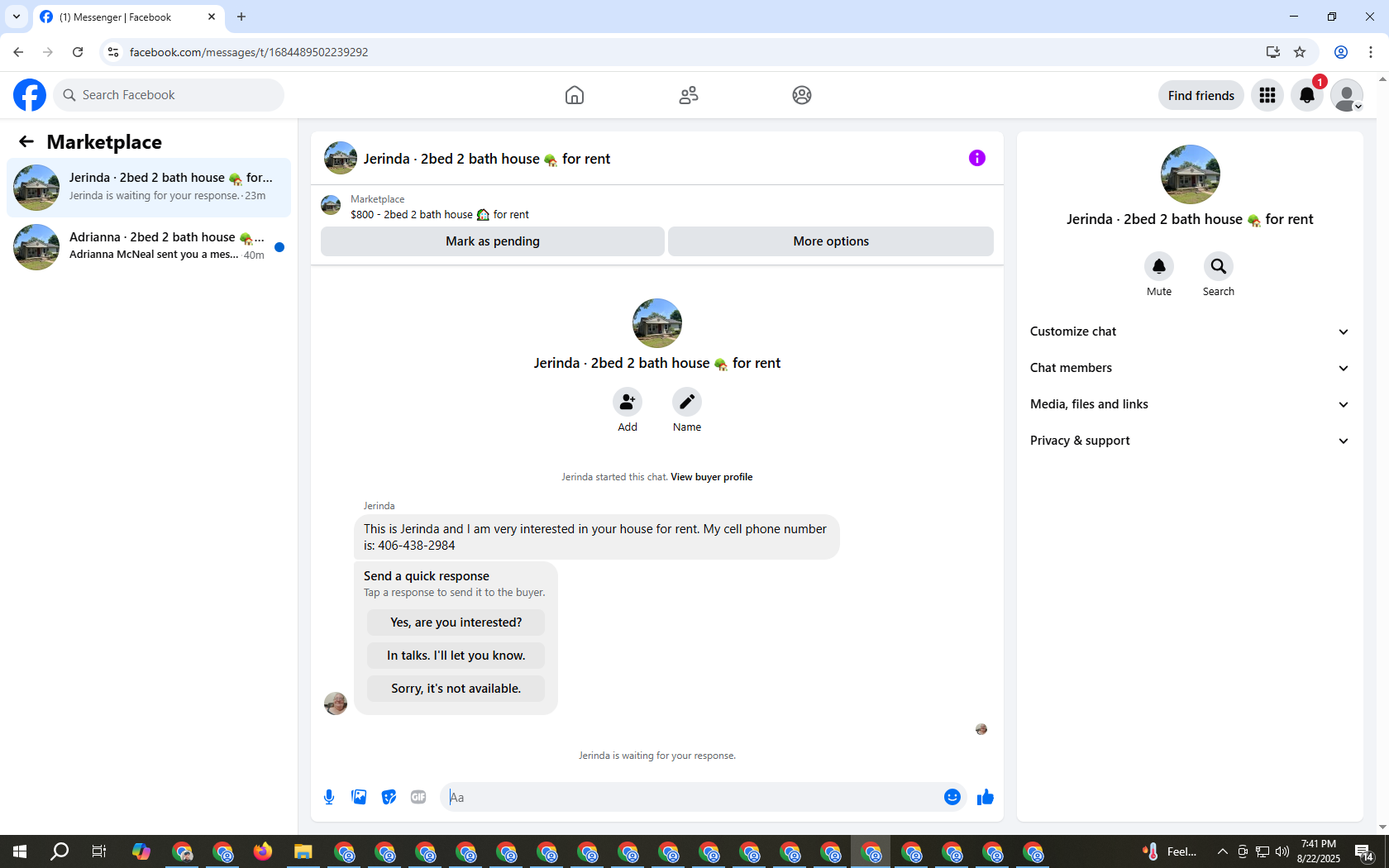Open the Friends icon in top navigation
This screenshot has width=1389, height=868.
pyautogui.click(x=689, y=95)
